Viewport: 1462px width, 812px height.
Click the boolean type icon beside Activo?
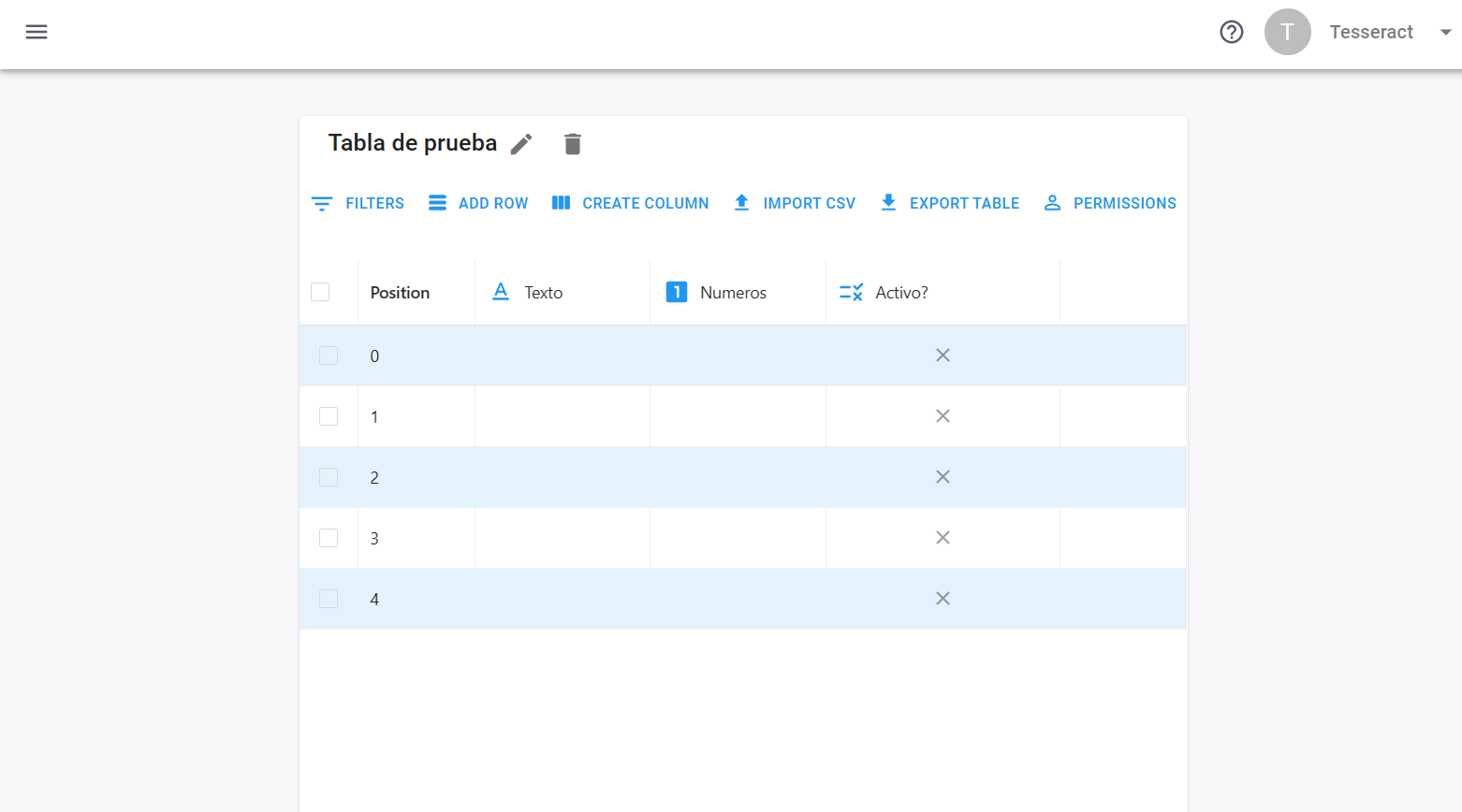[852, 292]
